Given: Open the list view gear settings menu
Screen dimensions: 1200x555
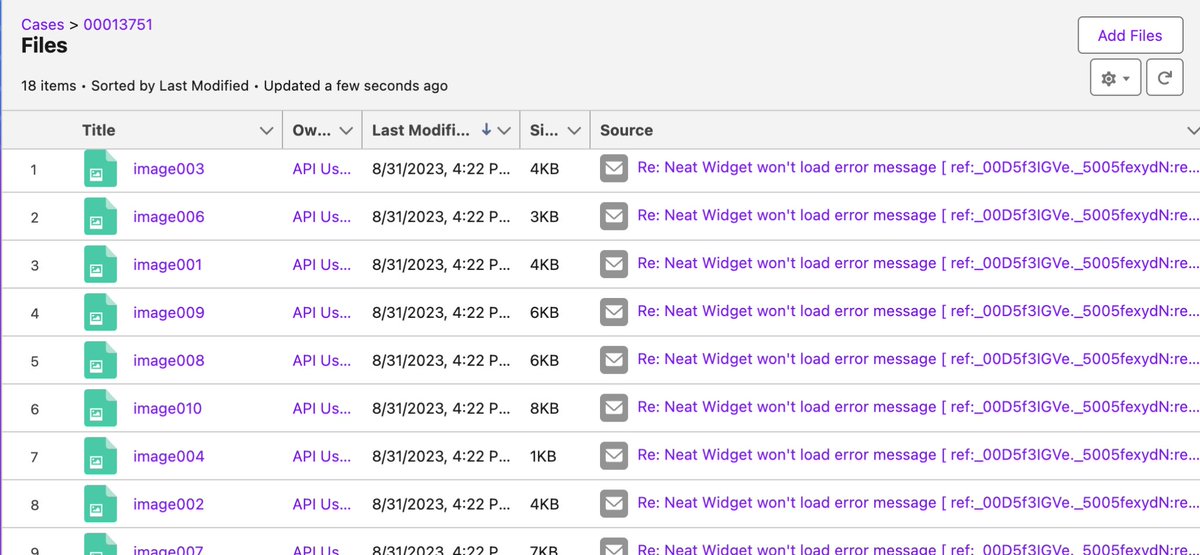Looking at the screenshot, I should 1115,78.
